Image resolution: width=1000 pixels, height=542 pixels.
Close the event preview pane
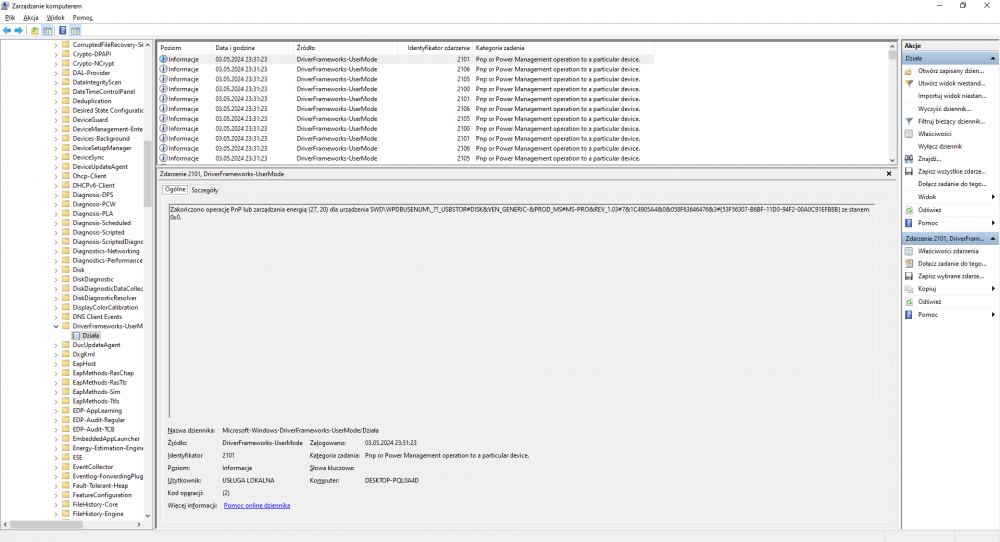pyautogui.click(x=889, y=174)
